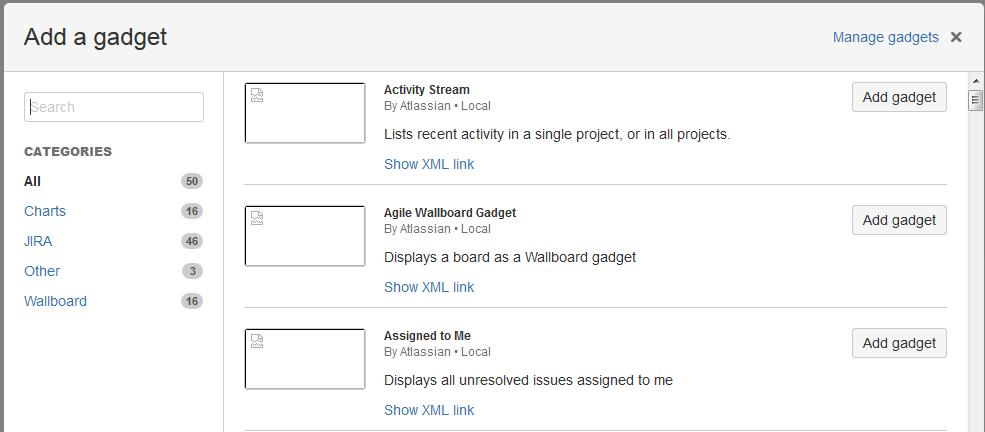Viewport: 985px width, 432px height.
Task: Filter gadgets by Charts category
Action: 45,211
